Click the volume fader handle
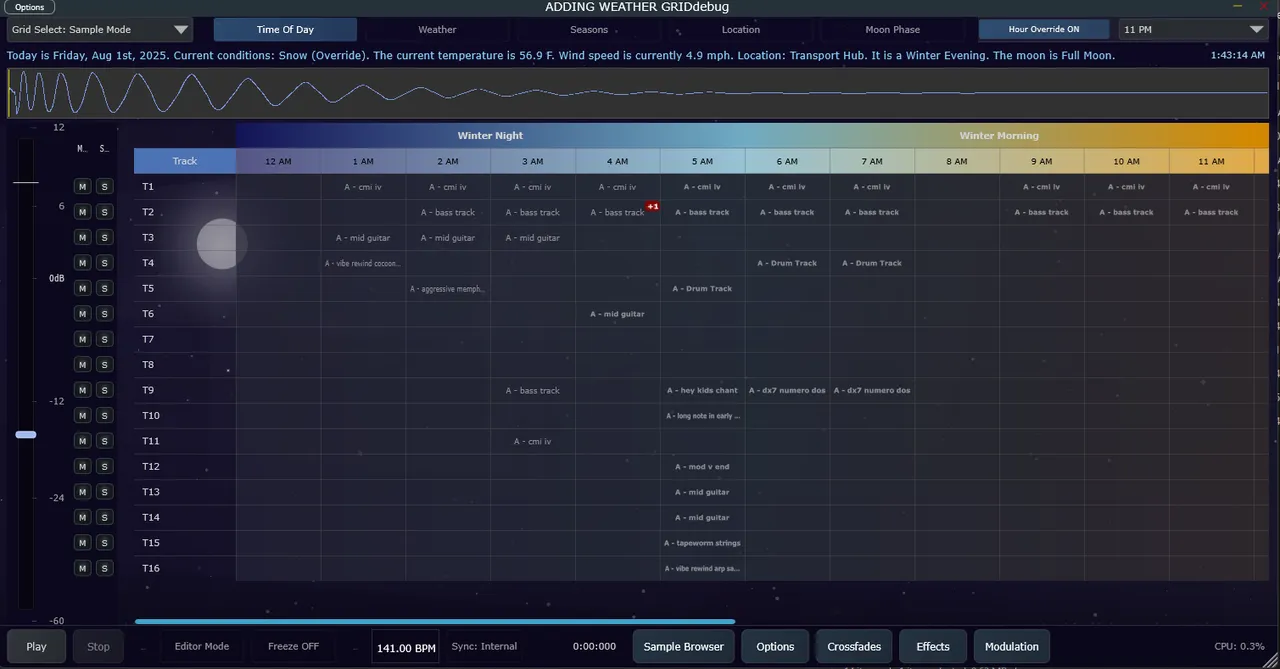This screenshot has height=669, width=1280. [x=26, y=434]
